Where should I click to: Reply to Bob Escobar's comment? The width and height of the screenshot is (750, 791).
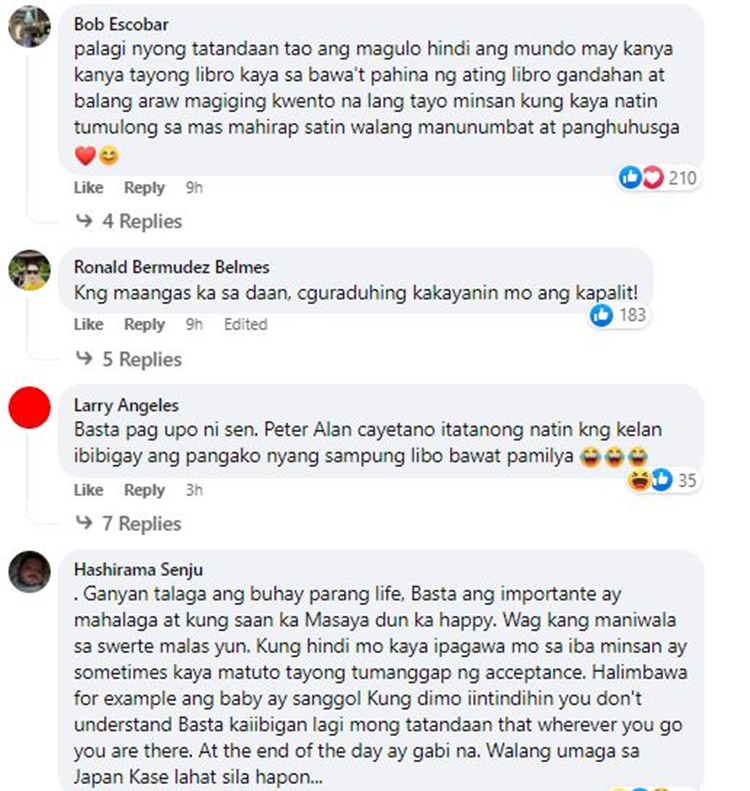(x=144, y=188)
